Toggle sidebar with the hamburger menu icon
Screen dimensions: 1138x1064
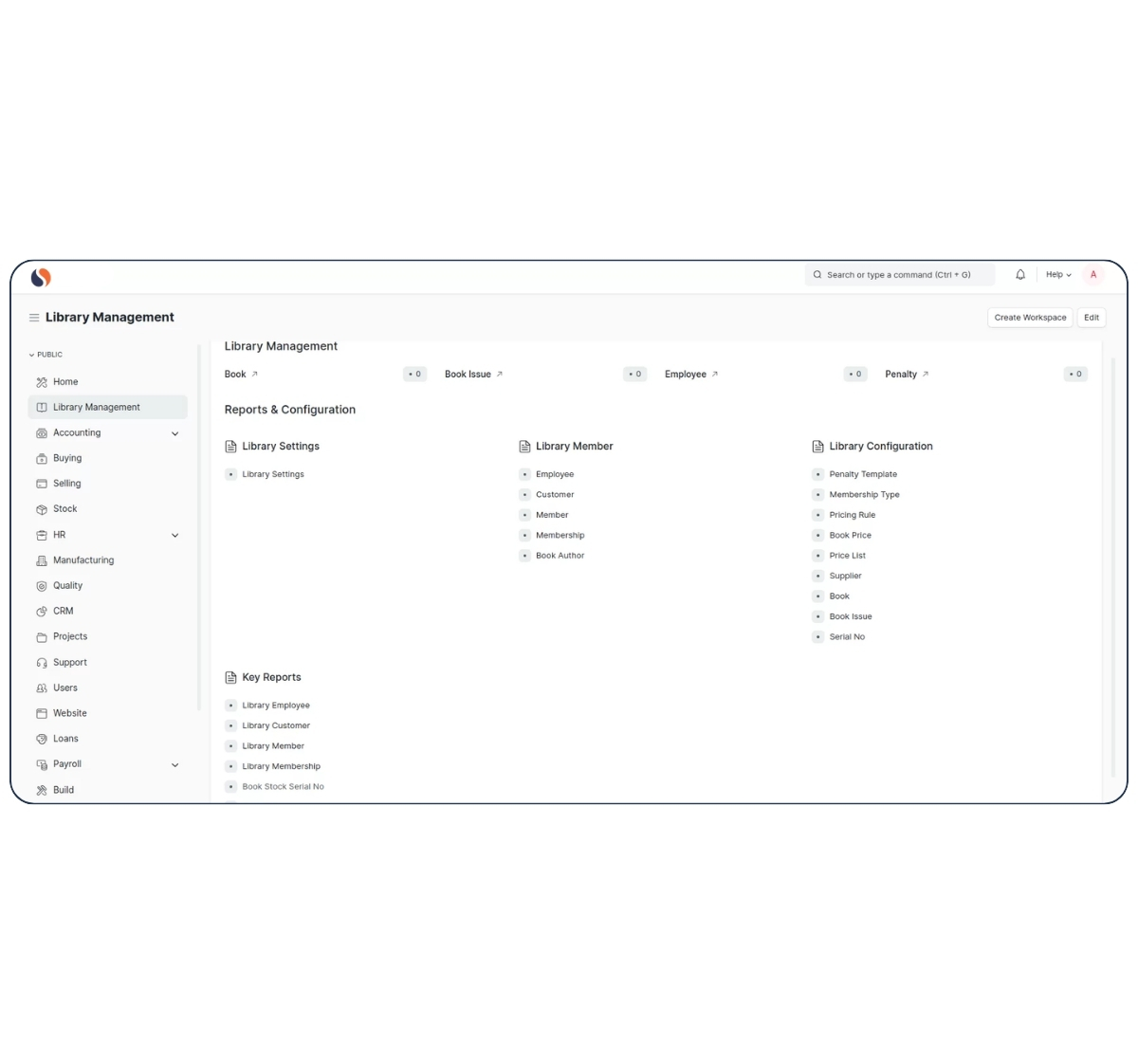[34, 318]
